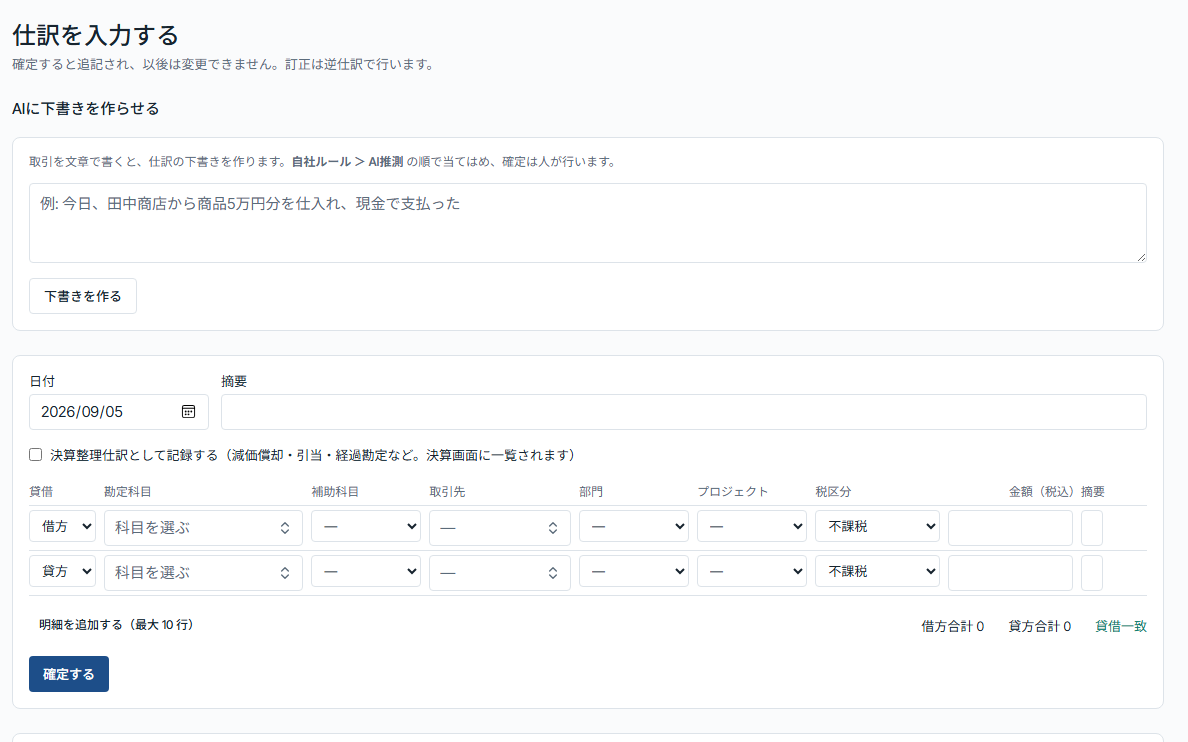Screen dimensions: 1188x742
Task: Open 科目を選ぶ account selector in 借方 row
Action: pos(203,528)
